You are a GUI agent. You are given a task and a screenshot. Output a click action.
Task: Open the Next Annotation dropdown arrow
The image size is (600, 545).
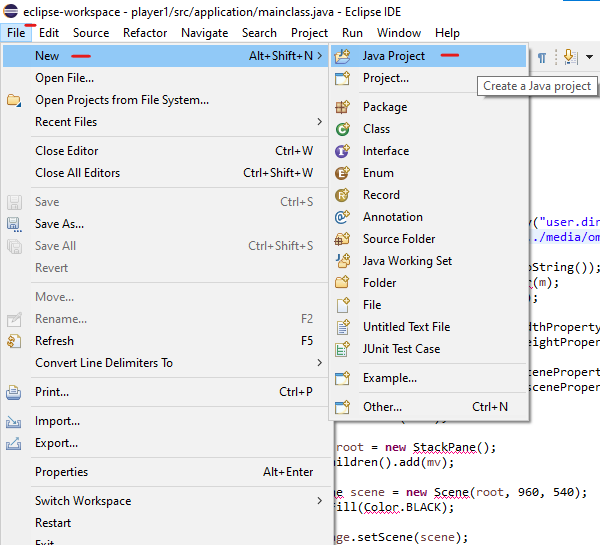click(x=589, y=57)
